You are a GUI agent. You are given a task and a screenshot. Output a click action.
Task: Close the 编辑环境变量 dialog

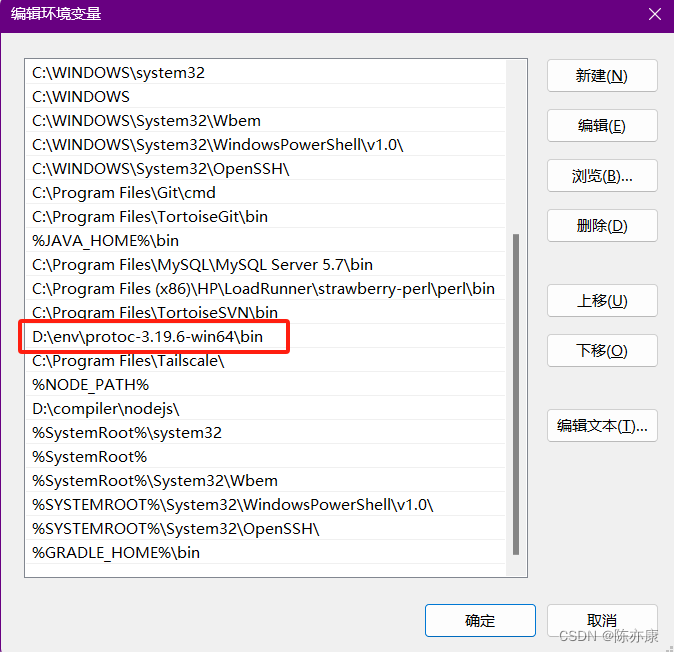[655, 14]
